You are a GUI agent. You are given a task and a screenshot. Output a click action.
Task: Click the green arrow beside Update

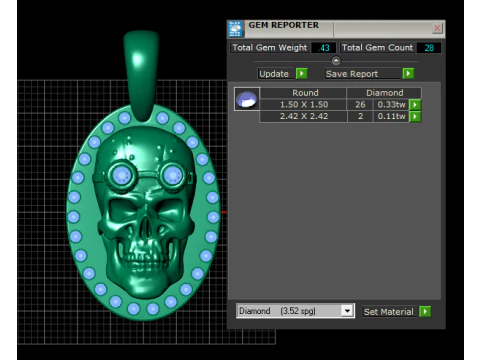coord(302,73)
